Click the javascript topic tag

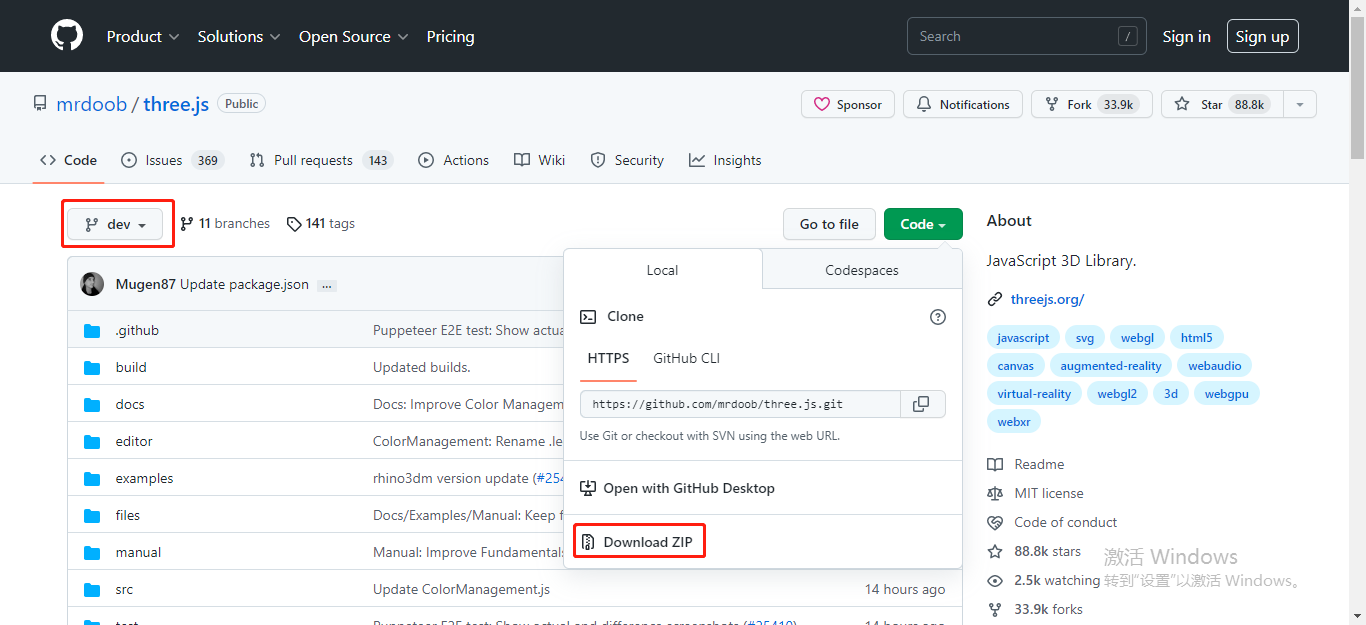coord(1023,338)
